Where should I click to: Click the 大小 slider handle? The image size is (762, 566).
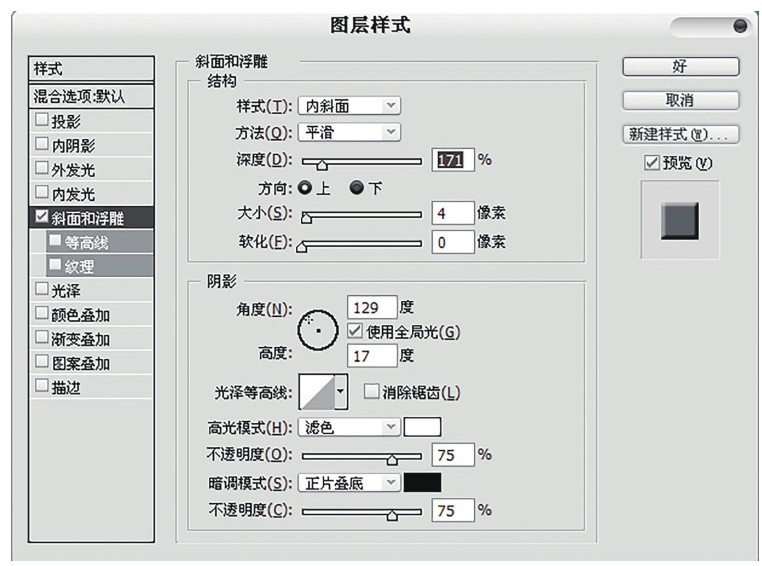coord(306,218)
